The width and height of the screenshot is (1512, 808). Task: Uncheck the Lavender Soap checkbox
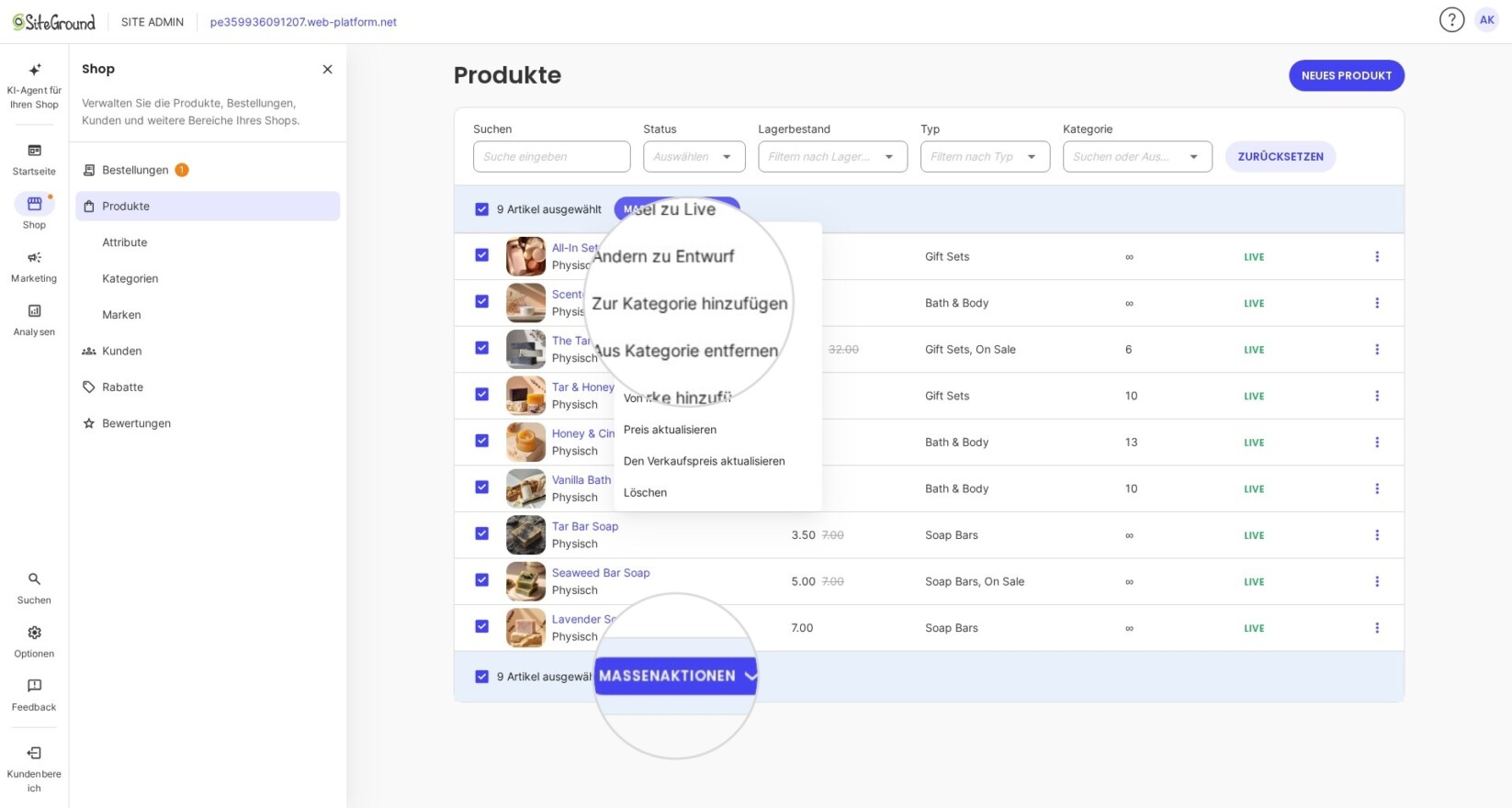point(481,626)
